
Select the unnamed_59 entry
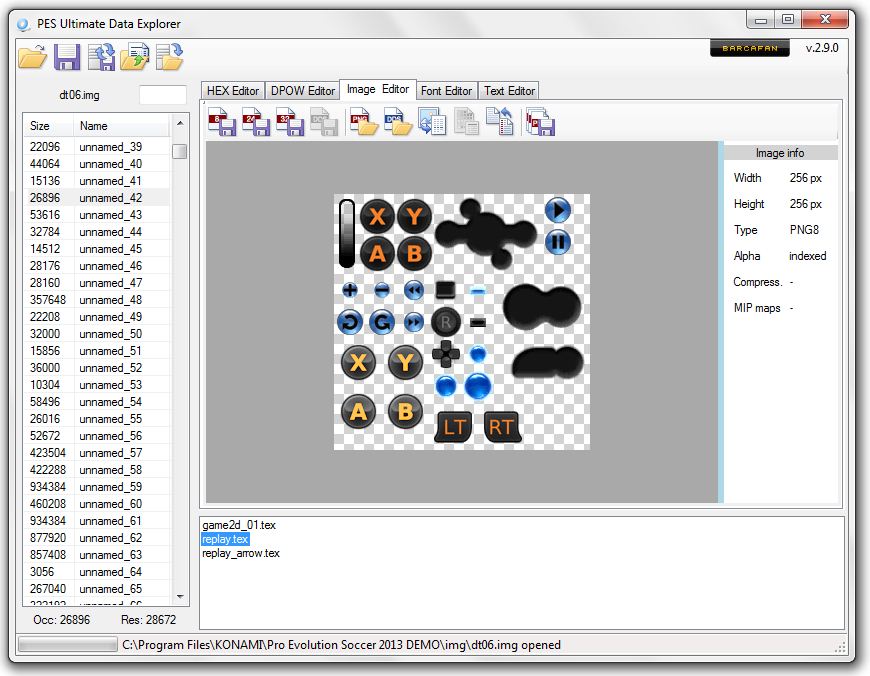[x=97, y=487]
